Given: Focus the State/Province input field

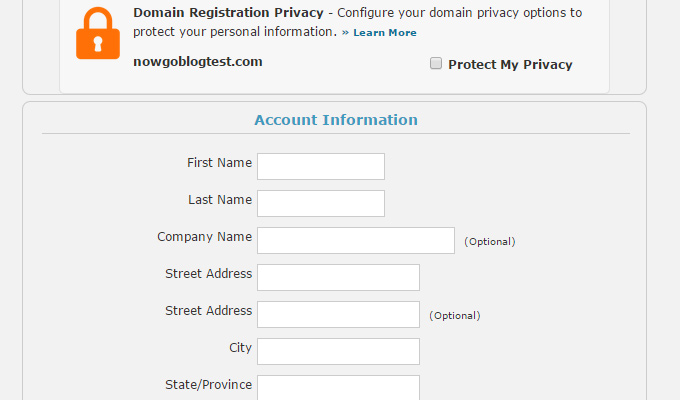Looking at the screenshot, I should (x=338, y=388).
